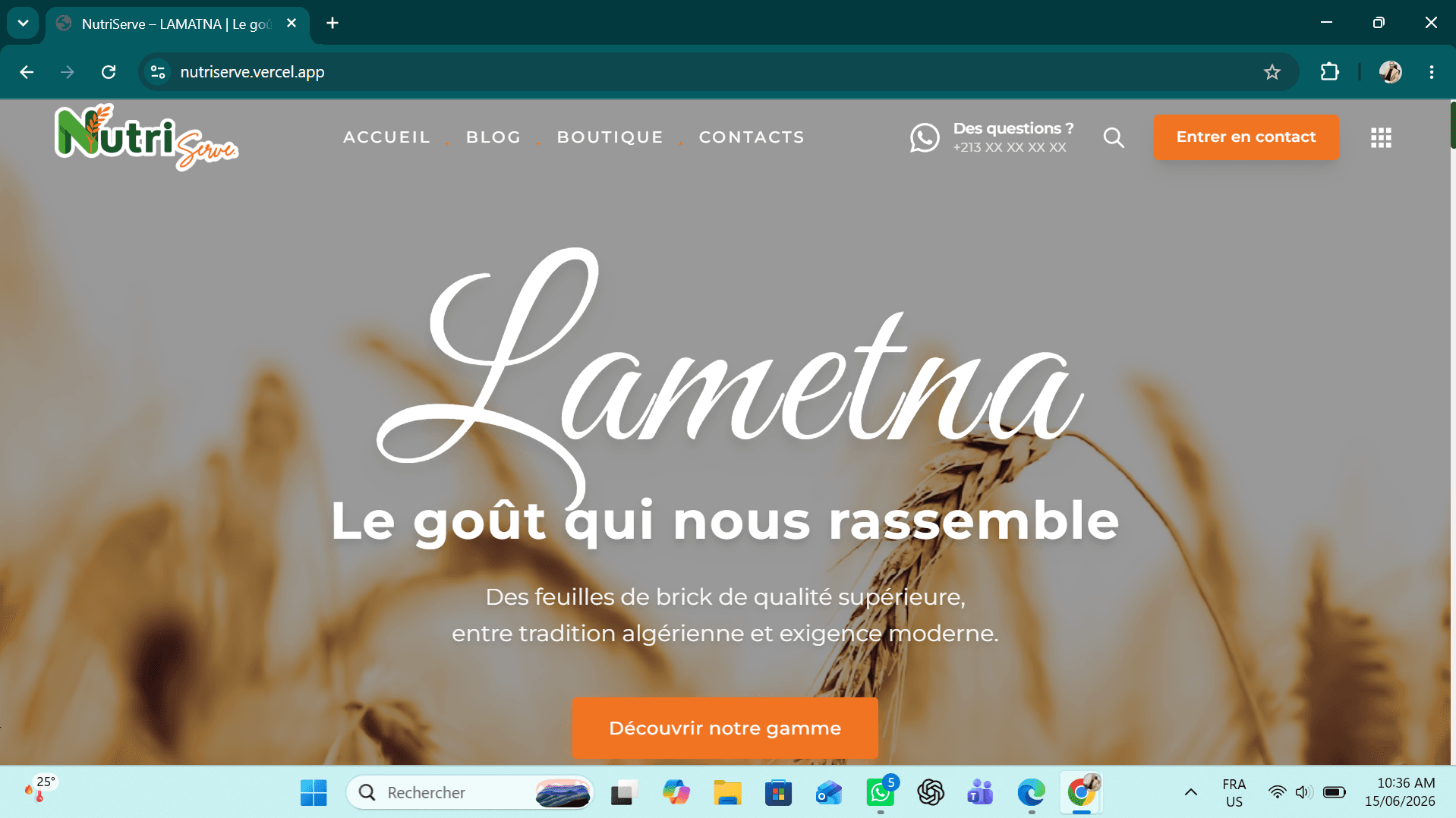Switch to Chrome on the taskbar
This screenshot has height=818, width=1456.
point(1082,793)
